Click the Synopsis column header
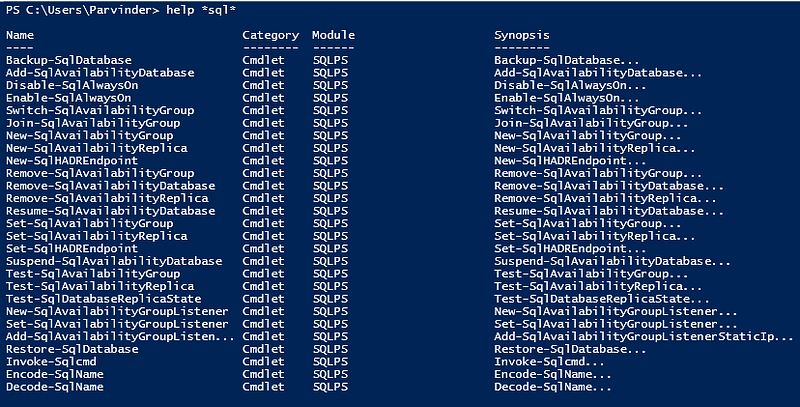Screen dimensions: 800x407 pos(521,35)
